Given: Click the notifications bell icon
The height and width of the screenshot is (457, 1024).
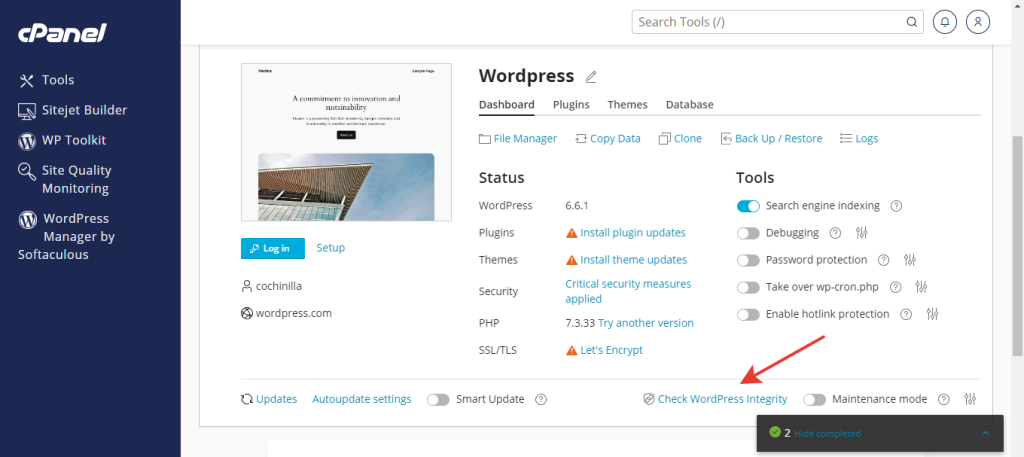Looking at the screenshot, I should 944,21.
